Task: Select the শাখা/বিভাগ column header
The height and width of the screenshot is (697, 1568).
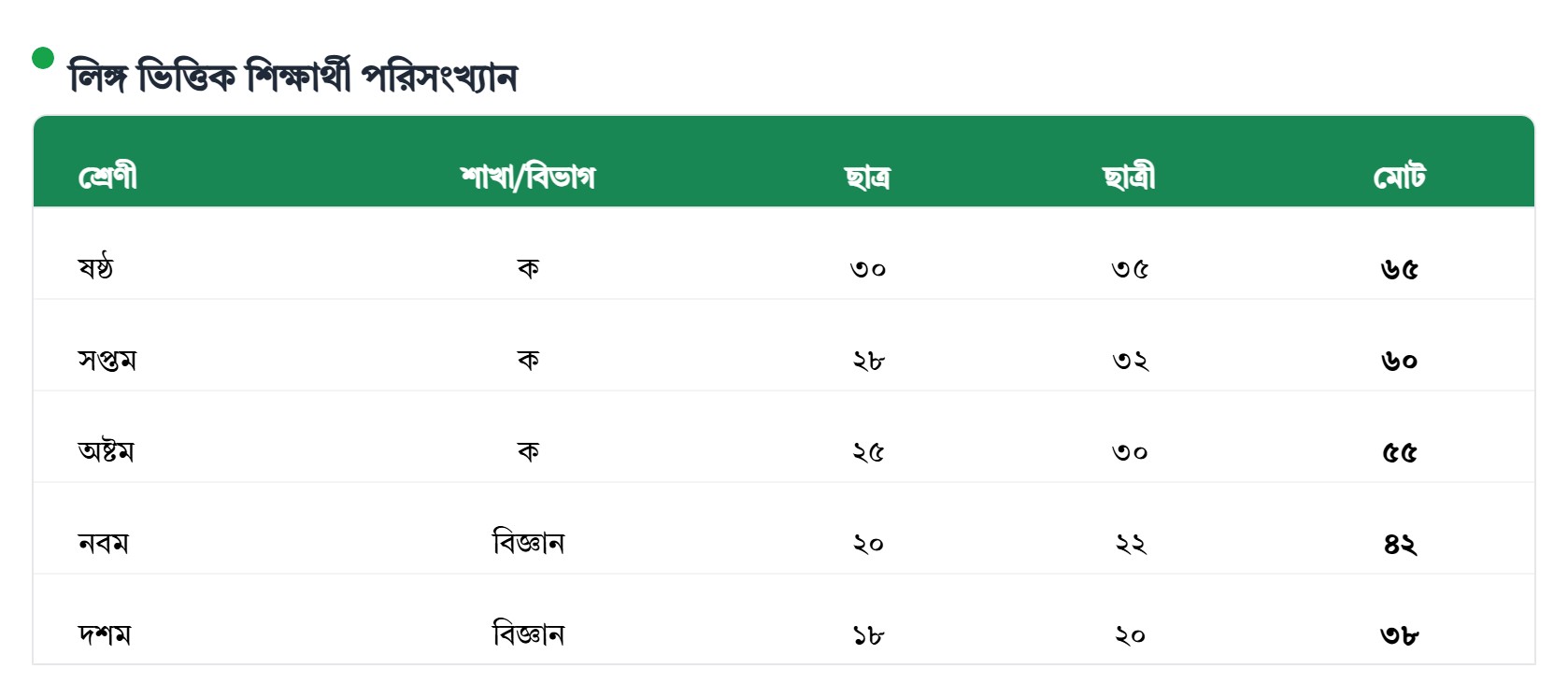Action: coord(528,177)
